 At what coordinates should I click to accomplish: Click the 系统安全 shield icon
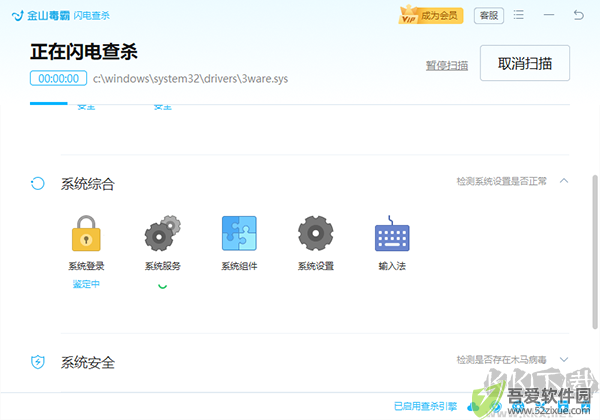38,361
